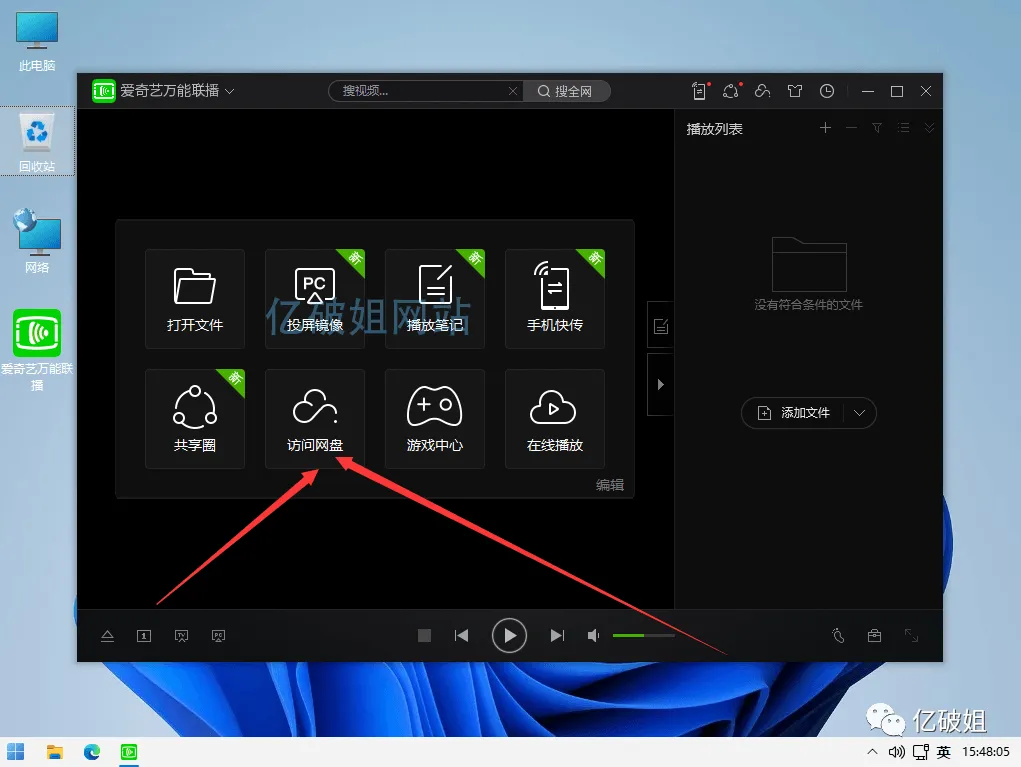1021x767 pixels.
Task: Open the playlist filter funnel icon
Action: pos(877,128)
